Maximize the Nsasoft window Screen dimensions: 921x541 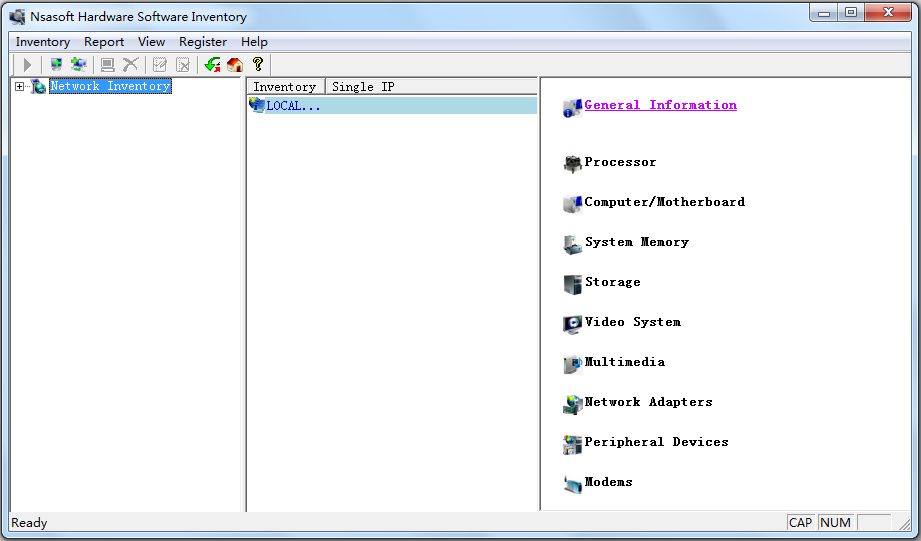pyautogui.click(x=851, y=13)
